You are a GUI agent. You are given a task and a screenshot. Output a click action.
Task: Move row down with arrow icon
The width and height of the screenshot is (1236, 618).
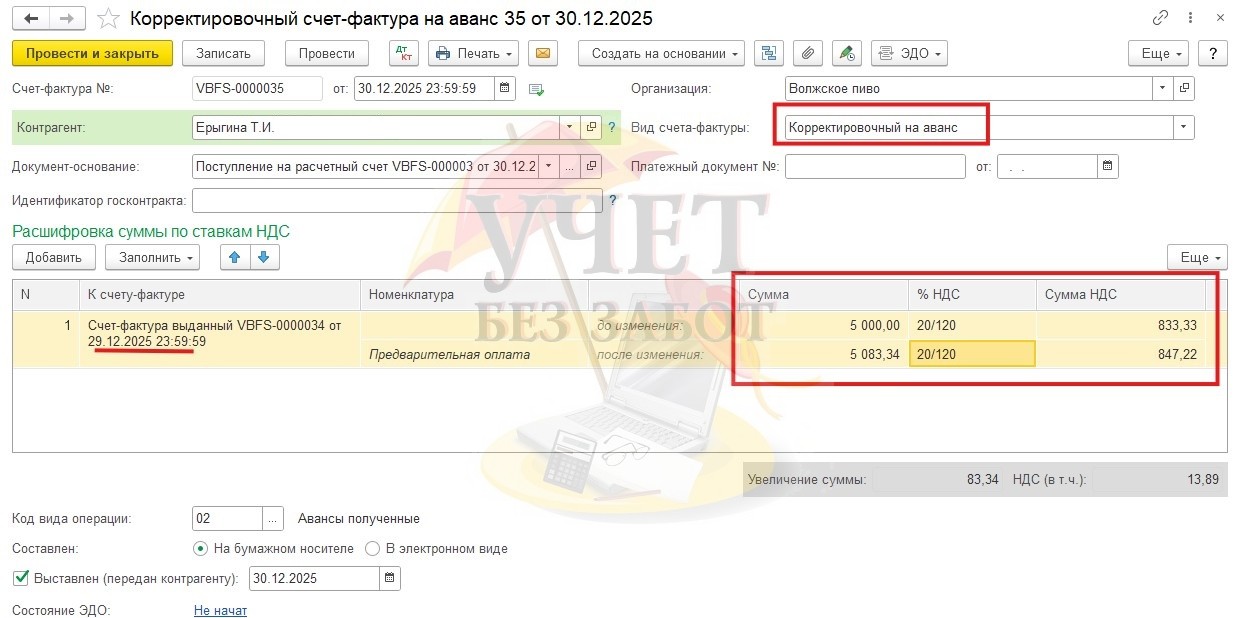pos(264,257)
